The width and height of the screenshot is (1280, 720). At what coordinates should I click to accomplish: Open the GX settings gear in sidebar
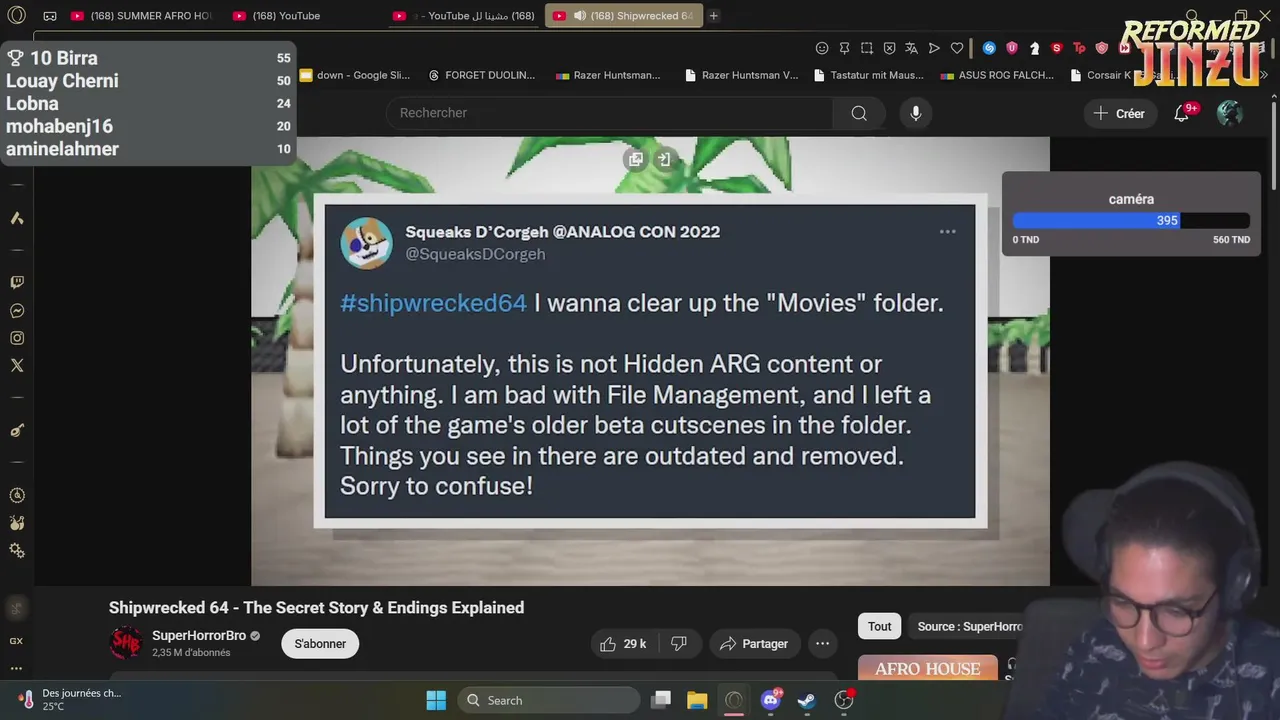[x=17, y=551]
